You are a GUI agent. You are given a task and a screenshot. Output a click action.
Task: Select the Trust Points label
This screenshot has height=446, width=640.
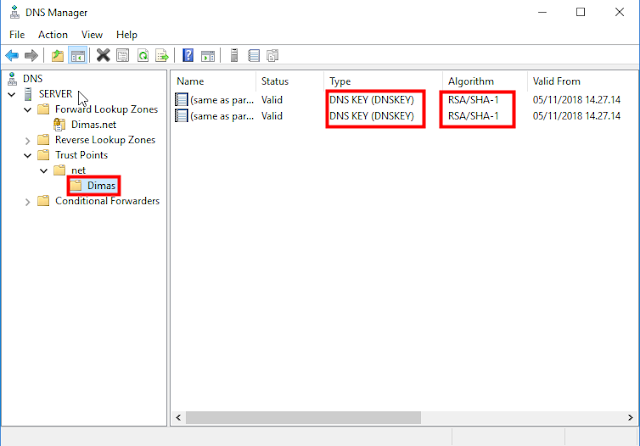(81, 155)
